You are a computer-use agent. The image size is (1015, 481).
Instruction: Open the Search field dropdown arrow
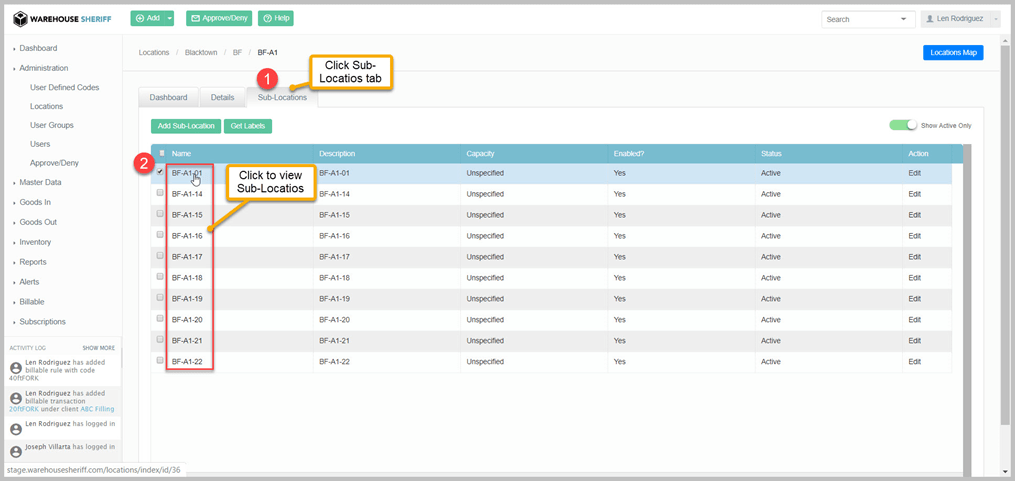point(904,19)
